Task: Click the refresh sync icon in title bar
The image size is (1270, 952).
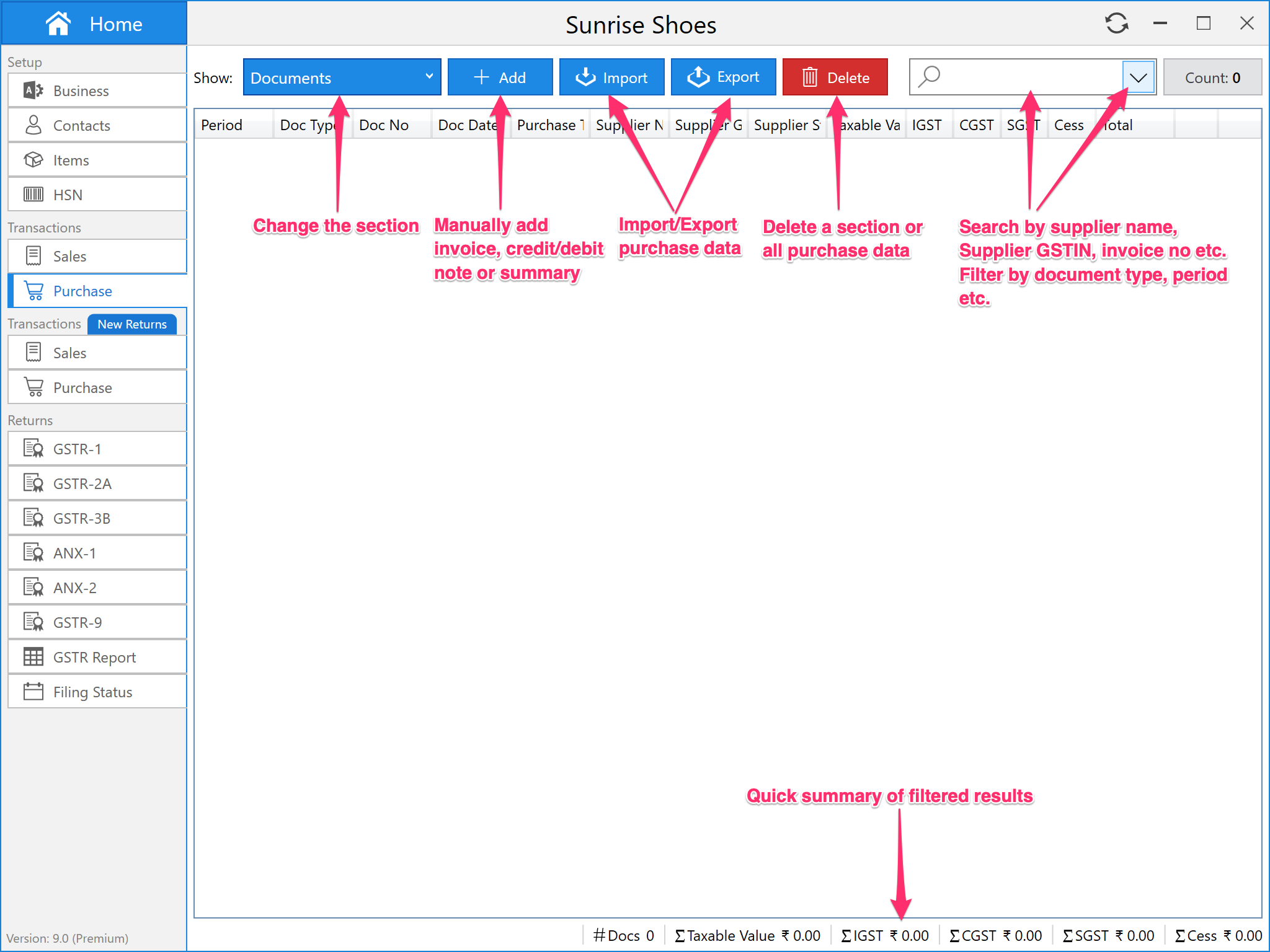Action: pos(1116,24)
